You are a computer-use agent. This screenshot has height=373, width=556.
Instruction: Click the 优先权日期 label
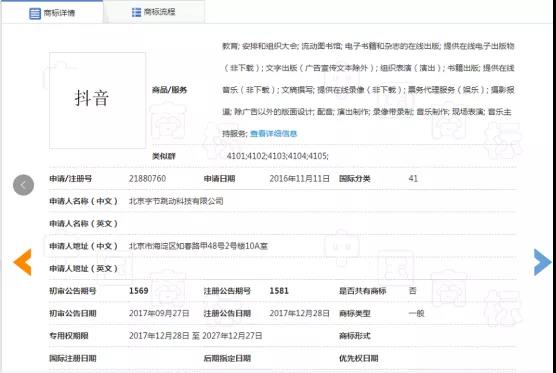[358, 358]
